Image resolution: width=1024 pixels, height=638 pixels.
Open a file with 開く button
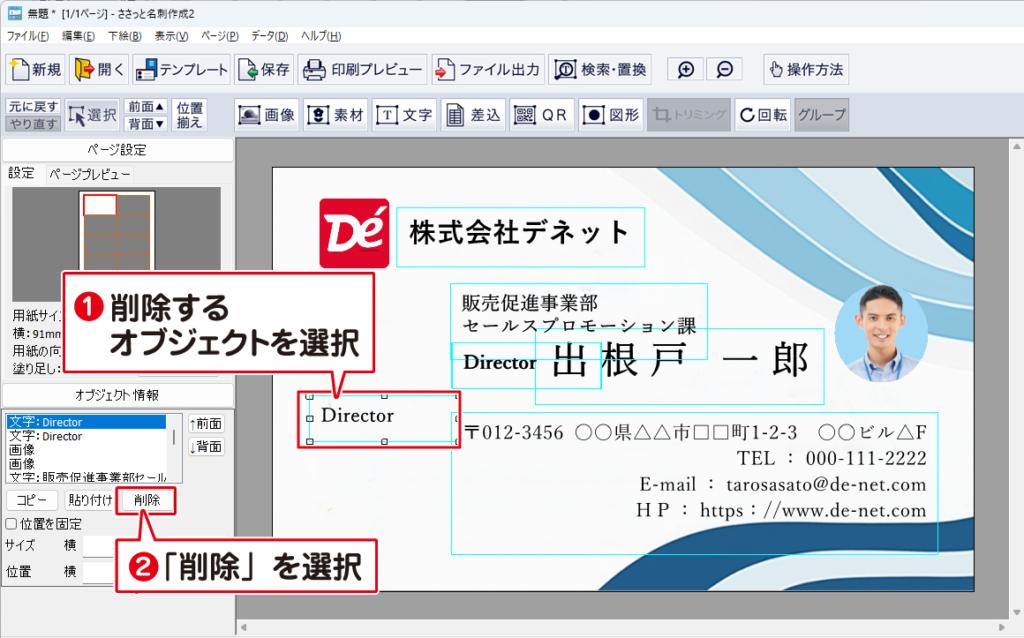coord(99,69)
